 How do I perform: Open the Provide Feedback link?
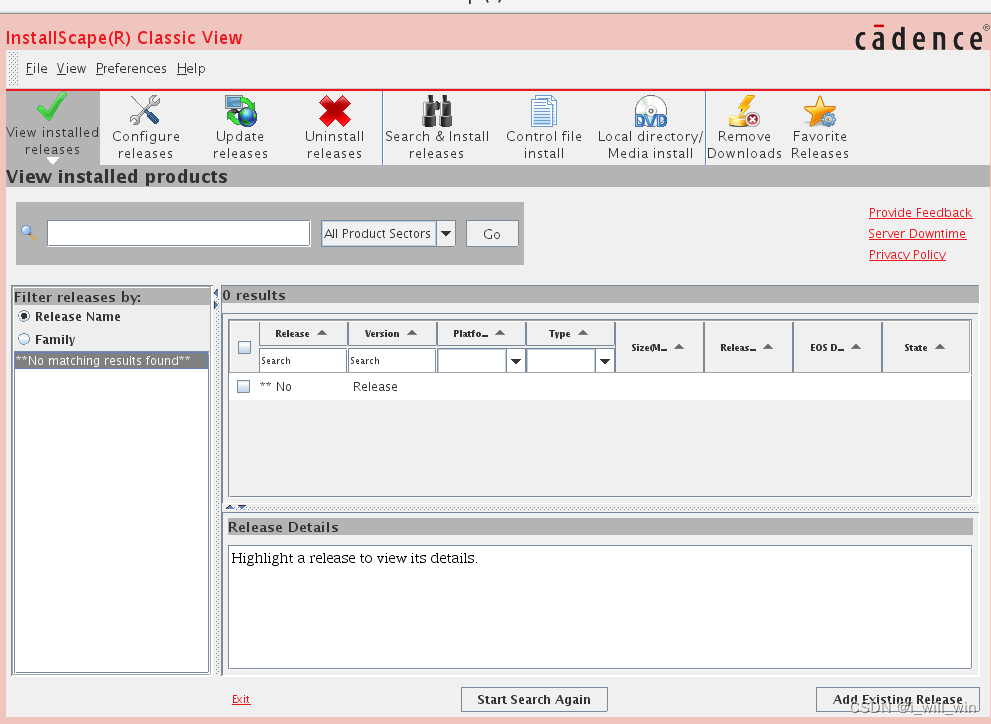pos(919,212)
